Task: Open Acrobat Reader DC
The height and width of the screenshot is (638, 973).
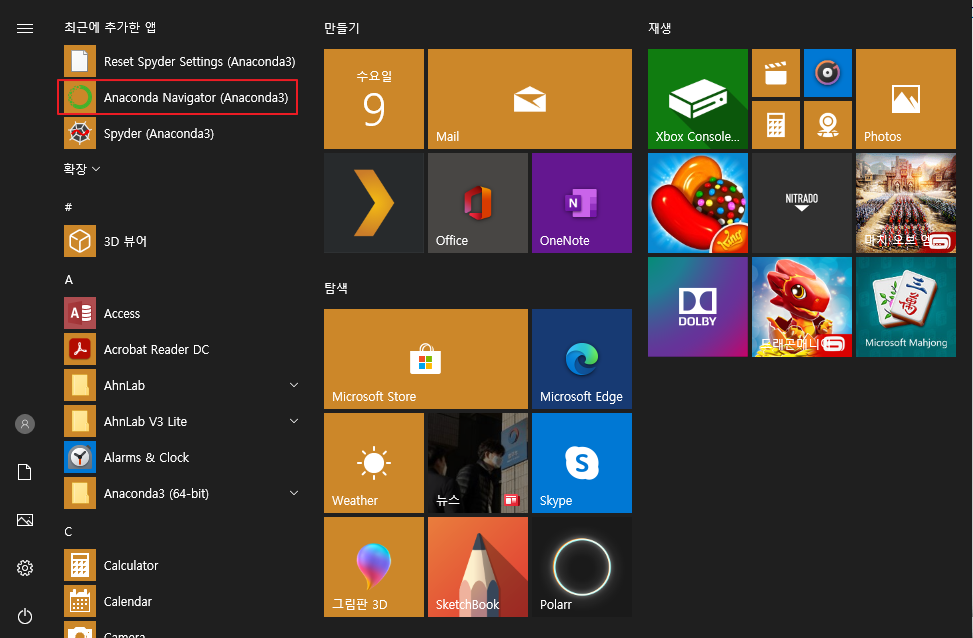Action: coord(181,349)
